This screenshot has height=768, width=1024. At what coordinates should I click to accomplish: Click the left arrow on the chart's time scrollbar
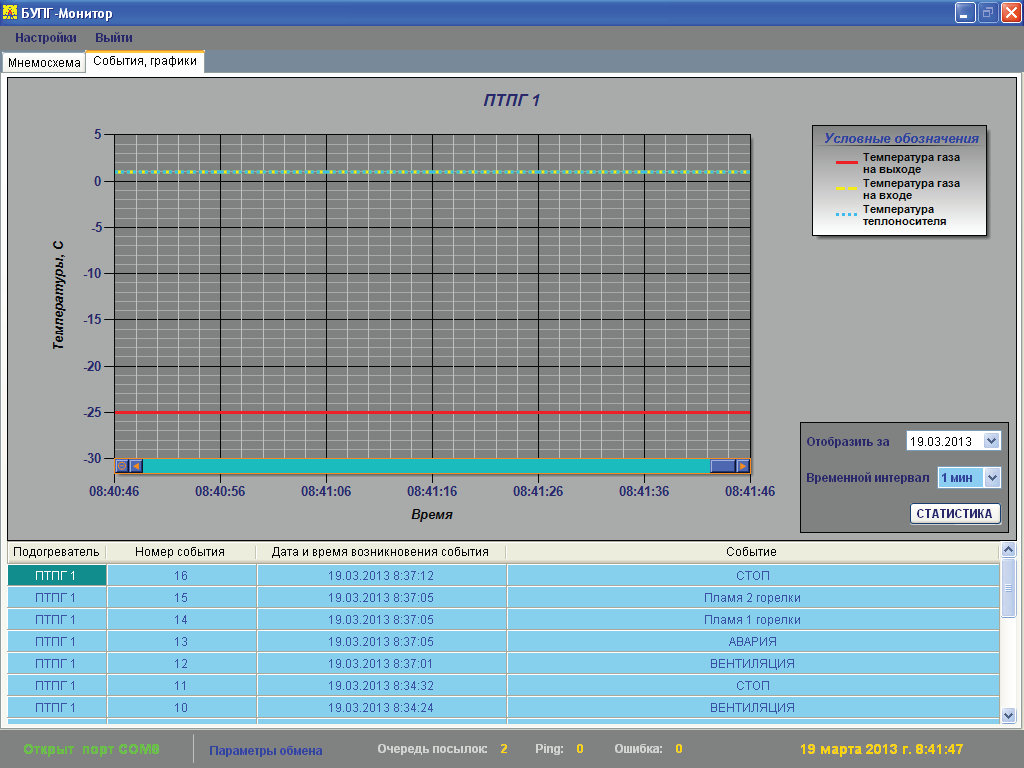(x=136, y=466)
